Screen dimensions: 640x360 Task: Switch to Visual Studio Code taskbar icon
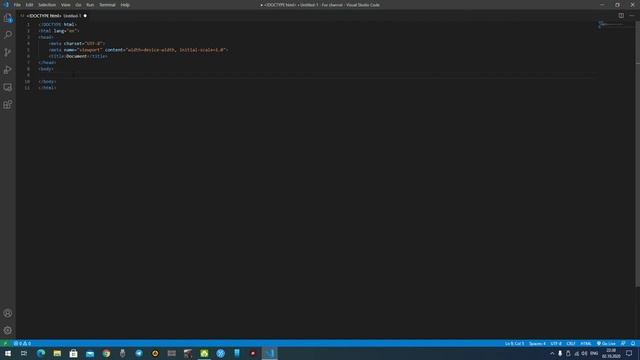269,353
